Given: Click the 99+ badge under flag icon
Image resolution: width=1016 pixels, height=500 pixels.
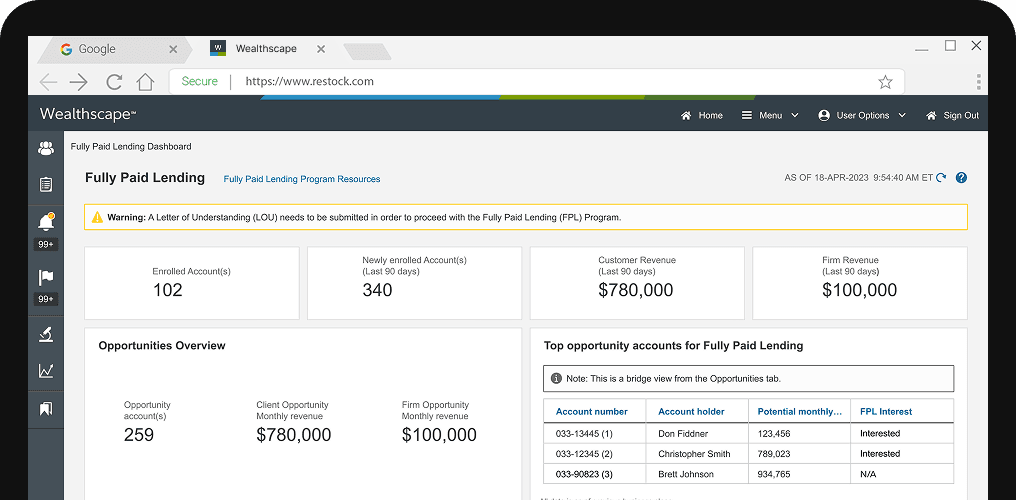Looking at the screenshot, I should coord(46,299).
